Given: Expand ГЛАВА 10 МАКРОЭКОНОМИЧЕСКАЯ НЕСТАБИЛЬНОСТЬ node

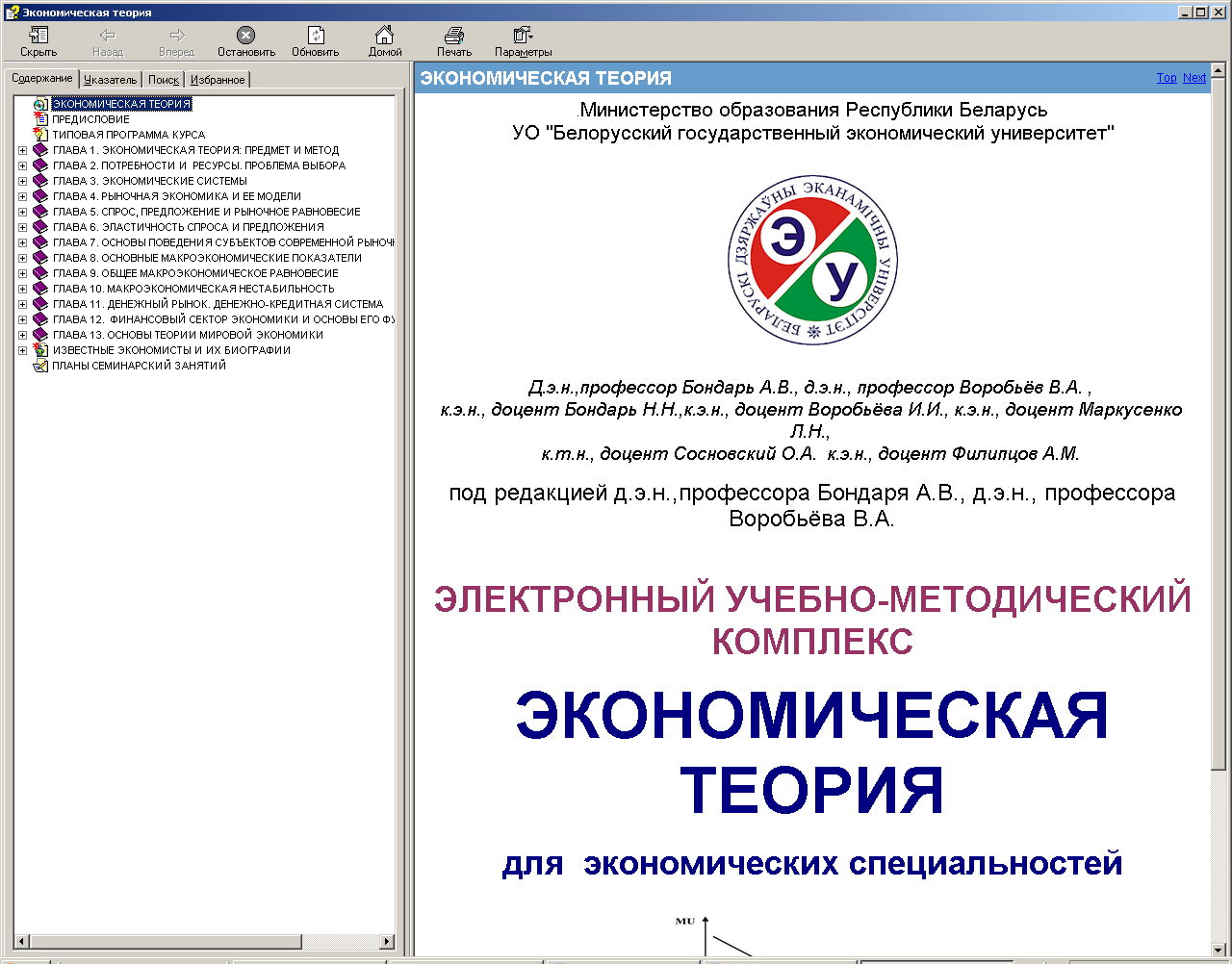Looking at the screenshot, I should 23,289.
